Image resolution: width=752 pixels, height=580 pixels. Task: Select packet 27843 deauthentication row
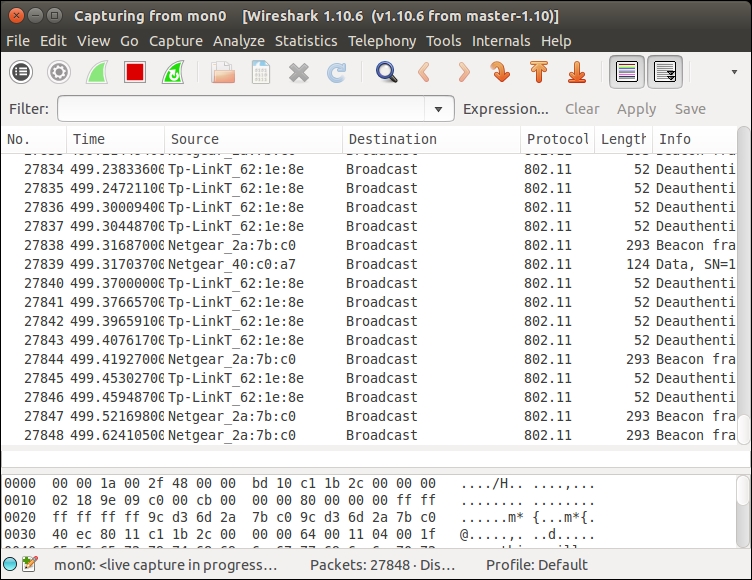click(369, 340)
